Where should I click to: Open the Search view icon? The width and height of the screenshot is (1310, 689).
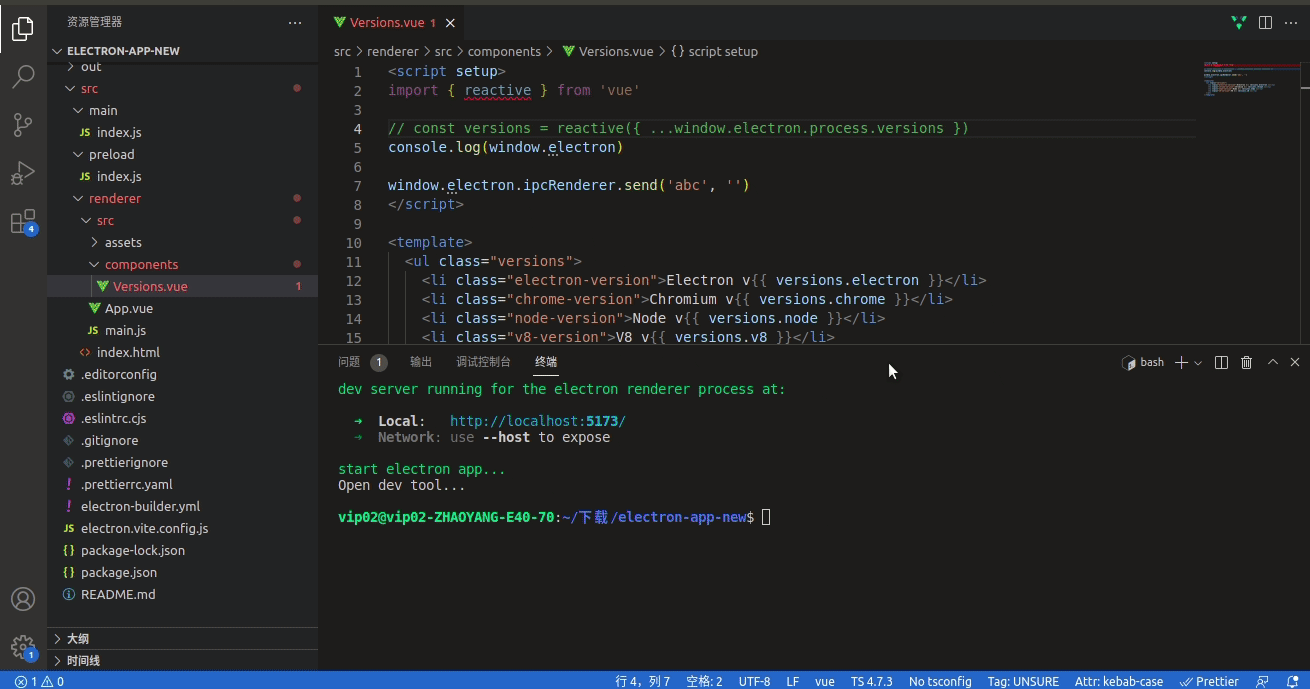(x=24, y=75)
